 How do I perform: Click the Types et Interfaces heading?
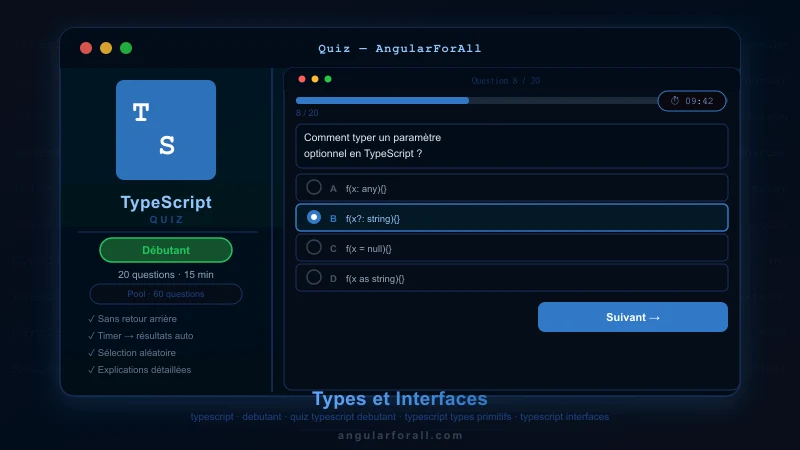pyautogui.click(x=399, y=398)
